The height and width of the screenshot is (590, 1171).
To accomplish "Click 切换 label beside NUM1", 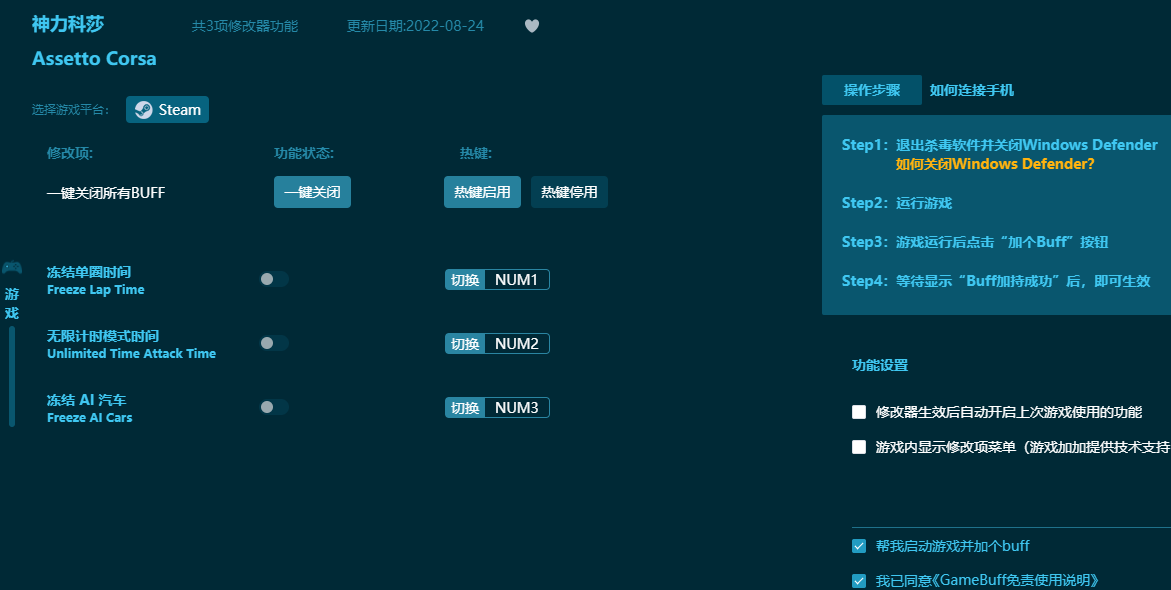I will coord(465,280).
